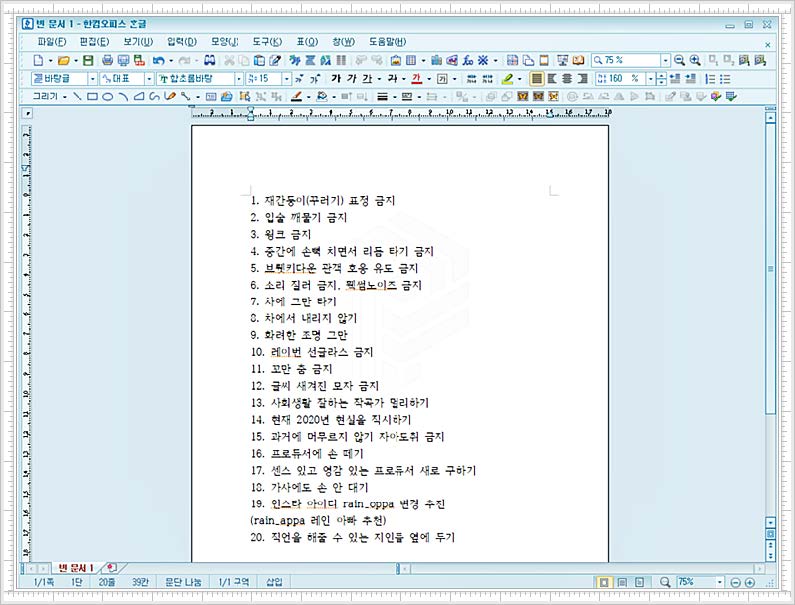Viewport: 795px width, 605px height.
Task: Create a new document with the blank page icon
Action: pos(39,60)
